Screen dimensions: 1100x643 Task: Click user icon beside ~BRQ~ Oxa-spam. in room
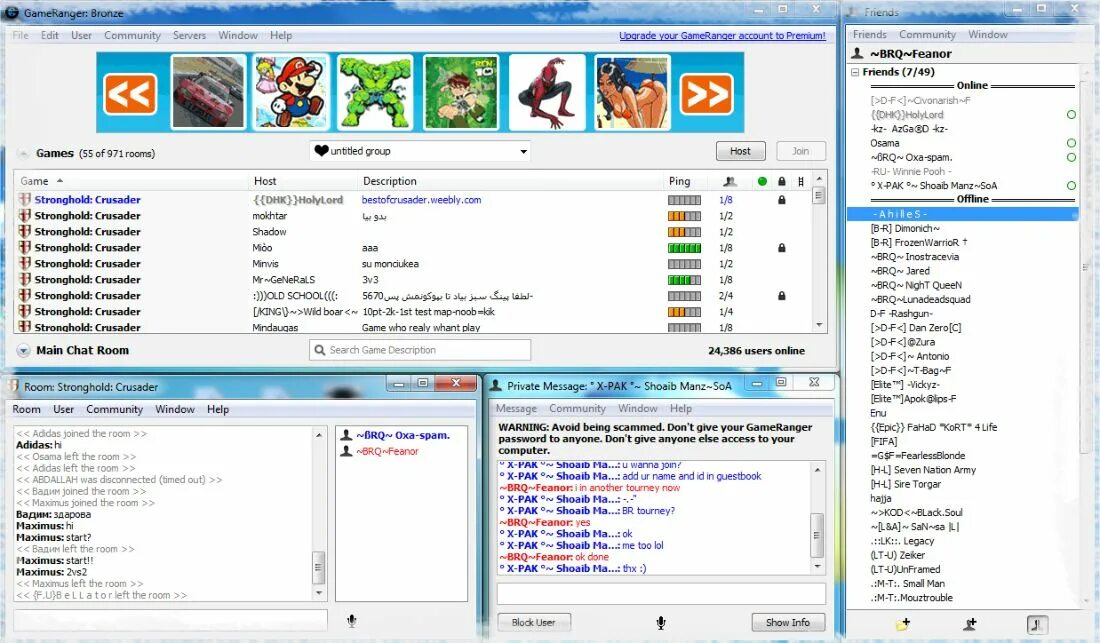click(x=346, y=435)
